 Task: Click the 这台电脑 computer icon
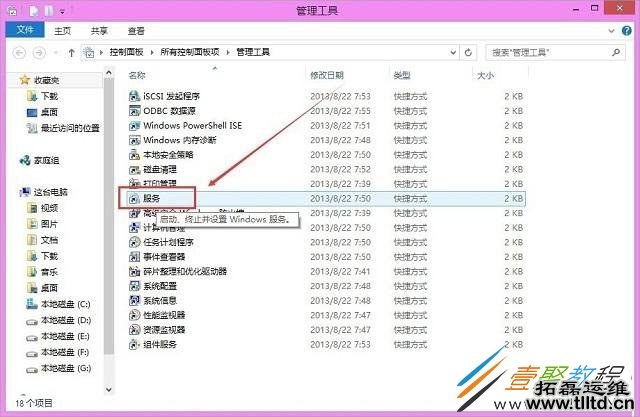coord(25,192)
